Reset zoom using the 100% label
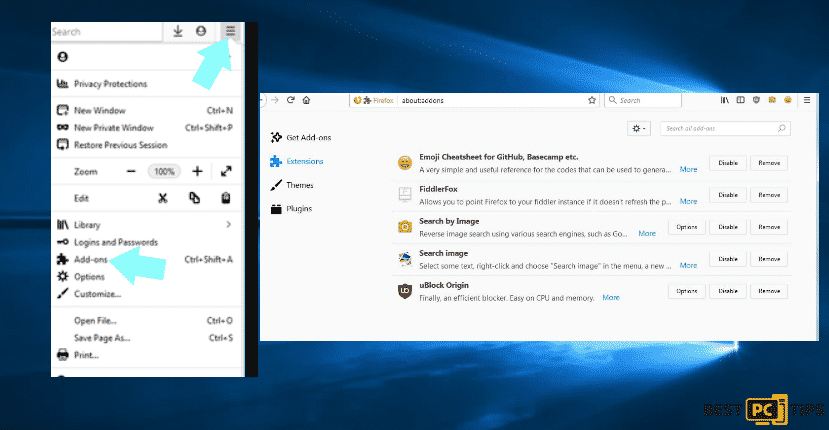829x430 pixels. coord(164,171)
